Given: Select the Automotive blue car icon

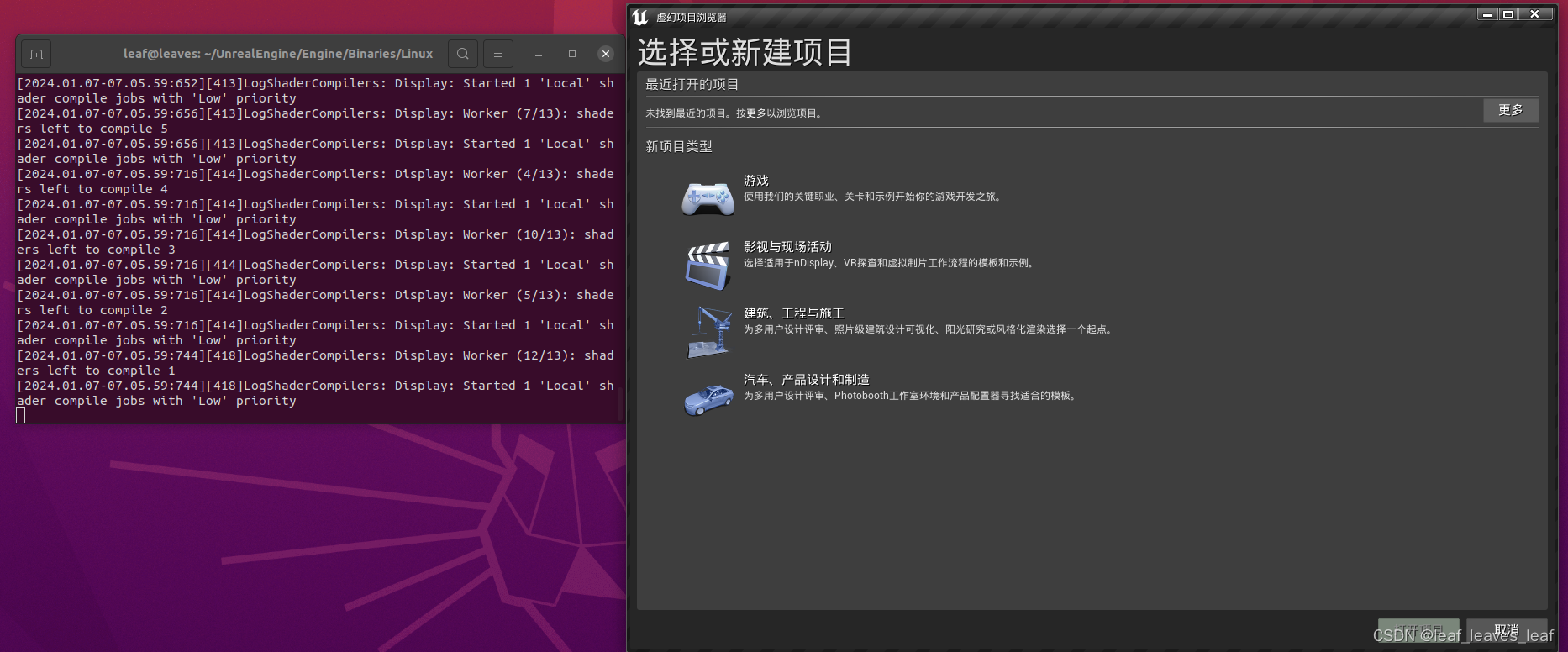Looking at the screenshot, I should click(x=708, y=399).
